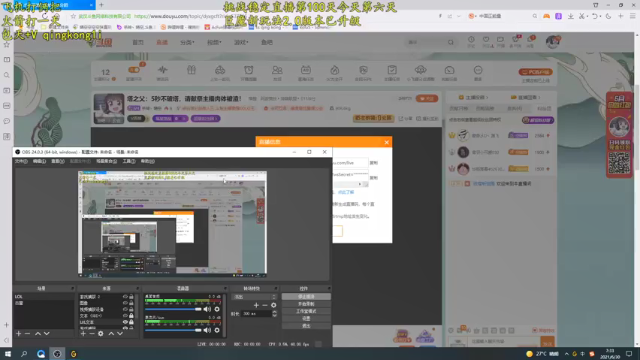Click the gift box icon in Douyu toolbar
Viewport: 640px width, 360px height.
pos(191,70)
